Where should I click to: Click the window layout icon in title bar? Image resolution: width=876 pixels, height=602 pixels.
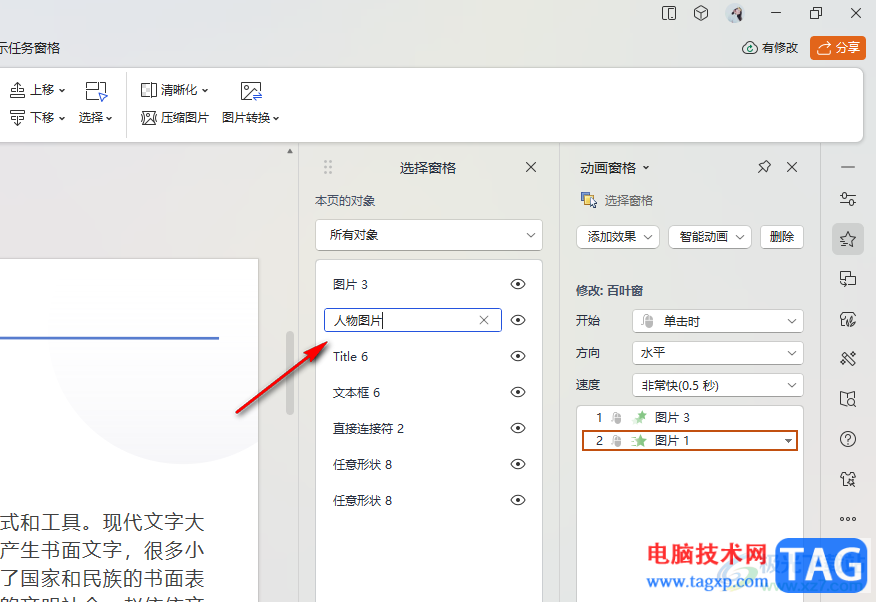[669, 13]
